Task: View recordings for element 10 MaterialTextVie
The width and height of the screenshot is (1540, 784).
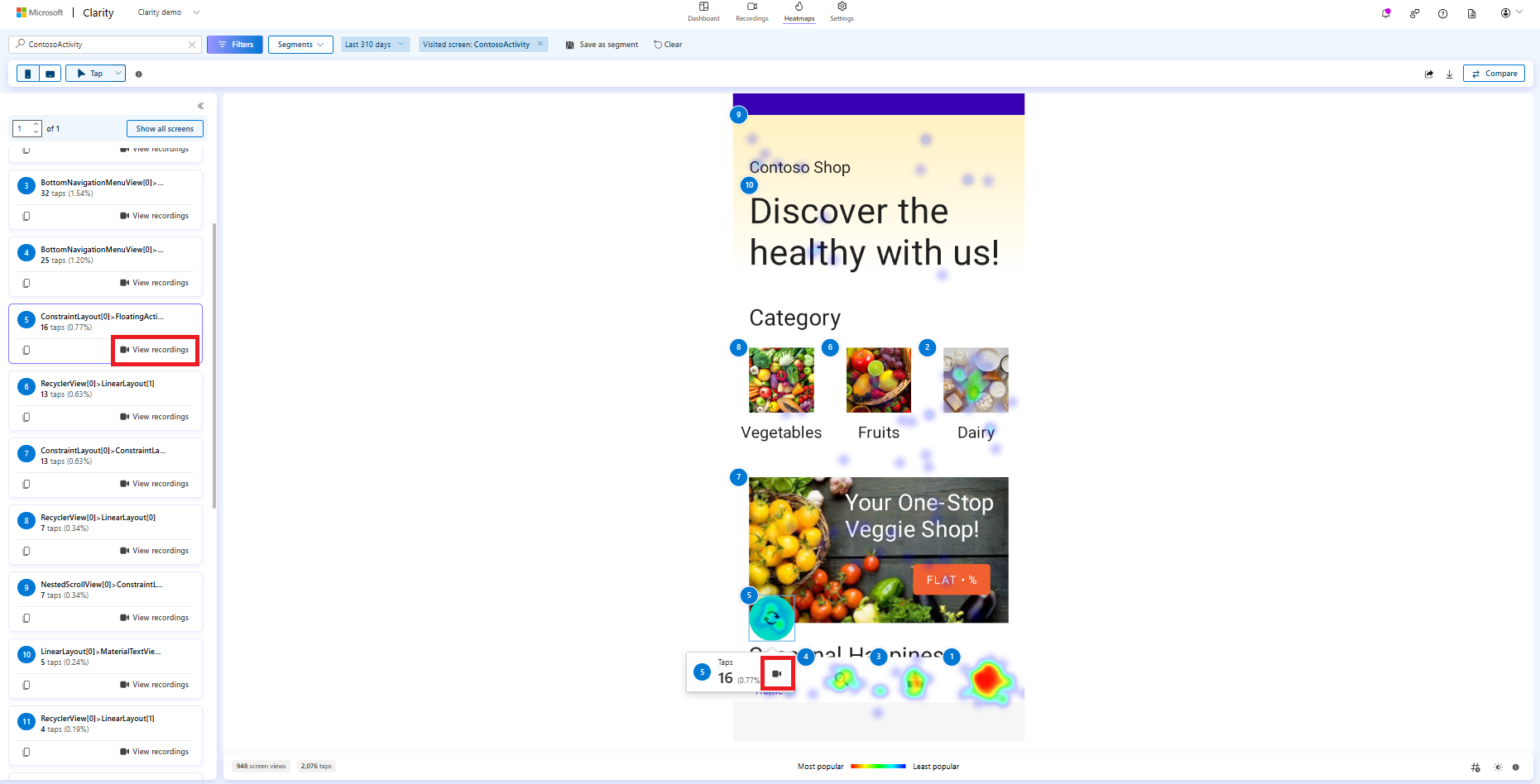Action: click(155, 685)
